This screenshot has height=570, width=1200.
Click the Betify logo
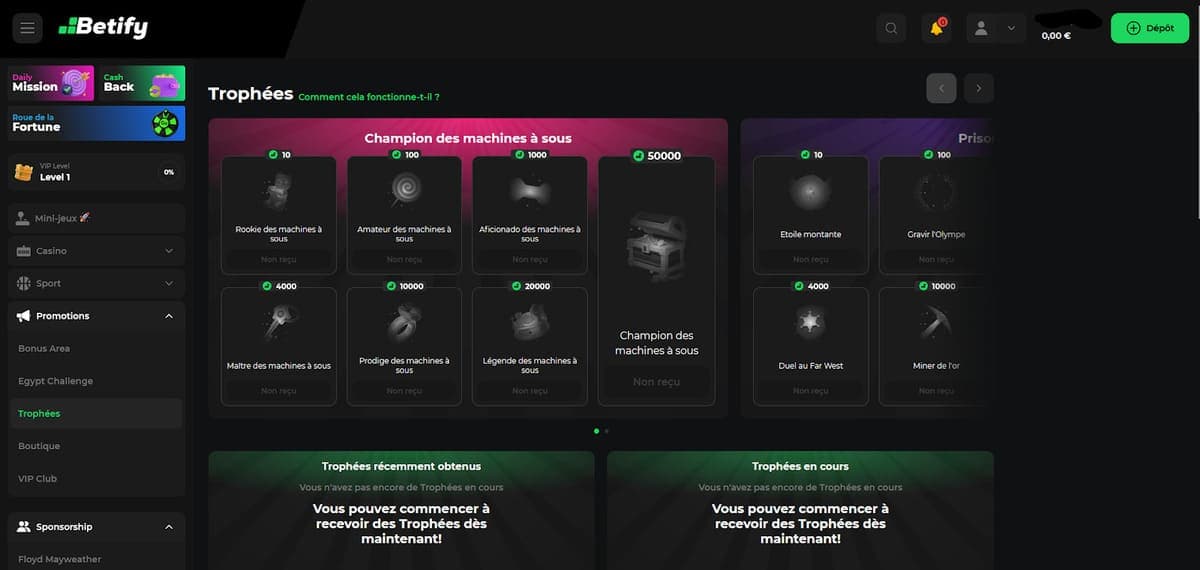click(103, 28)
